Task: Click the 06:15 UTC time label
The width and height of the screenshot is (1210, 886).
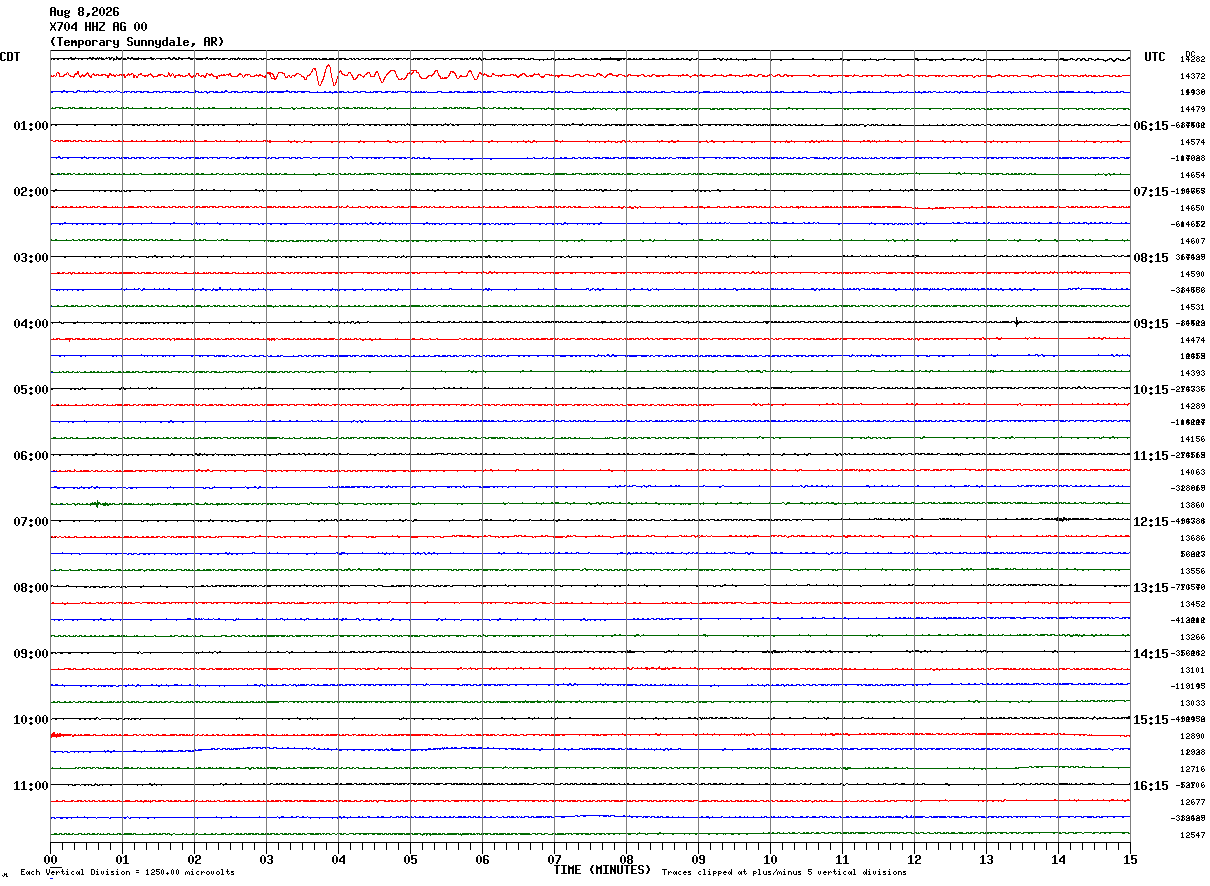Action: pos(1151,126)
